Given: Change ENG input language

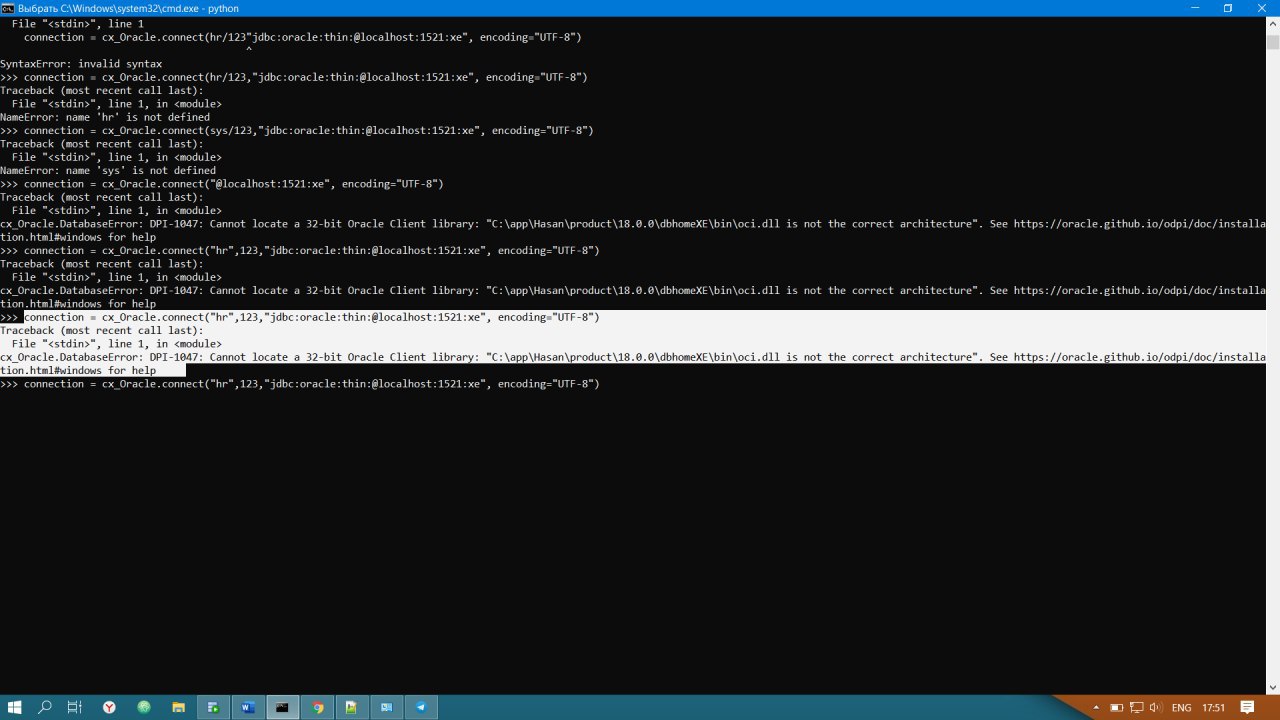Looking at the screenshot, I should pyautogui.click(x=1181, y=707).
